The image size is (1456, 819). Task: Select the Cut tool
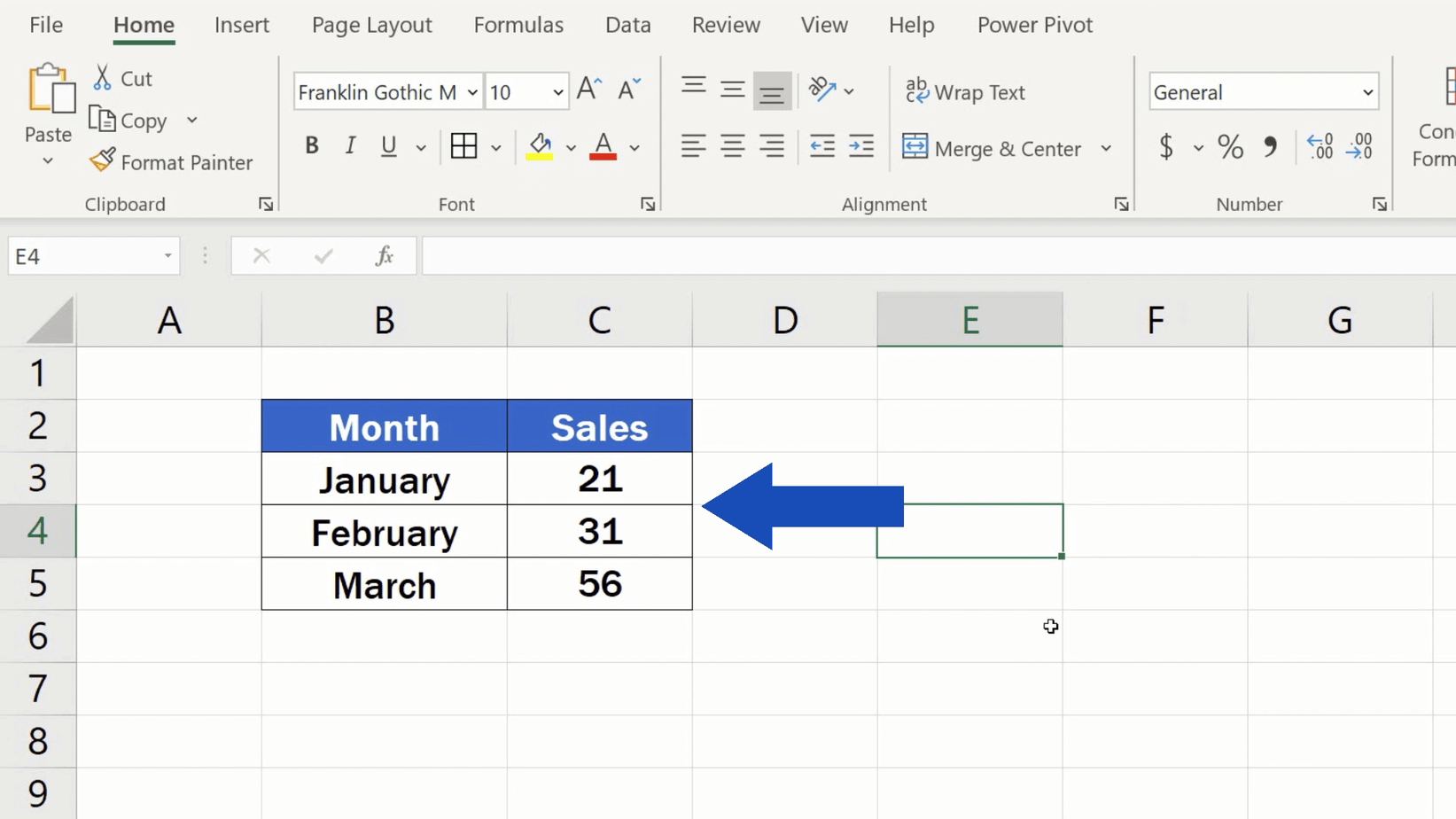[122, 78]
